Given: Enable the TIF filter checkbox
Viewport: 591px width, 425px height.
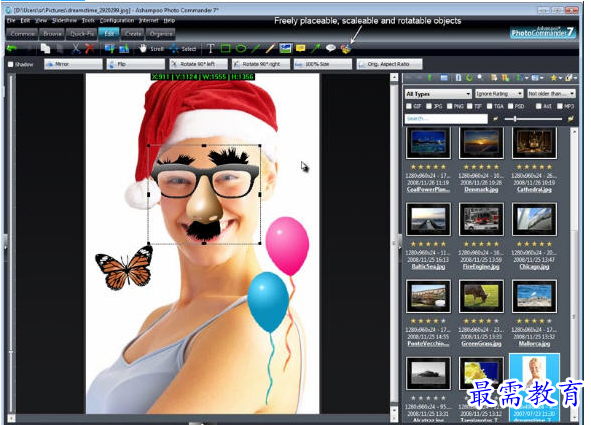Looking at the screenshot, I should (x=470, y=106).
